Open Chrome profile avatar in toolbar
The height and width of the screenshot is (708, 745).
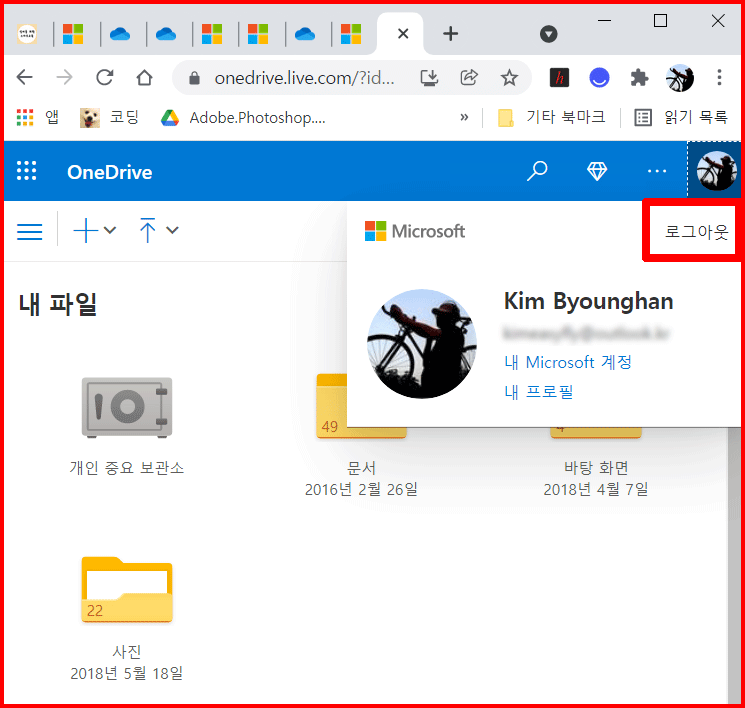[679, 77]
